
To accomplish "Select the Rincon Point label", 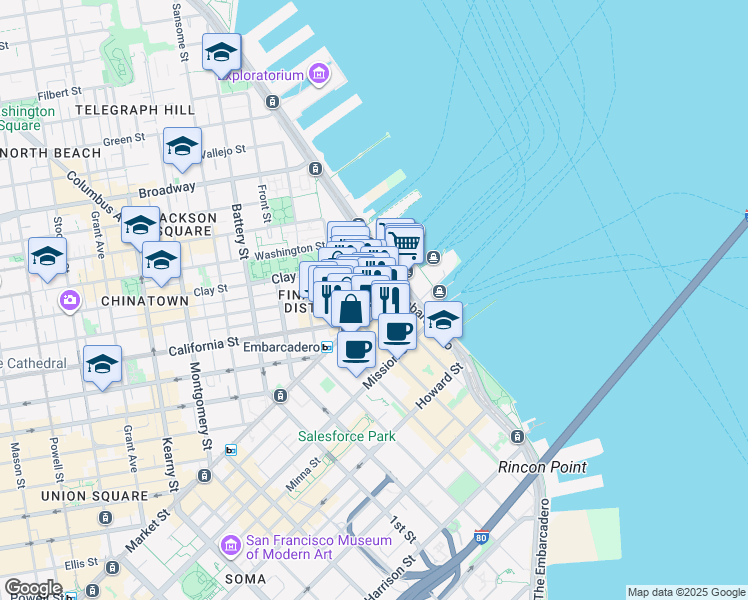I will pyautogui.click(x=542, y=467).
